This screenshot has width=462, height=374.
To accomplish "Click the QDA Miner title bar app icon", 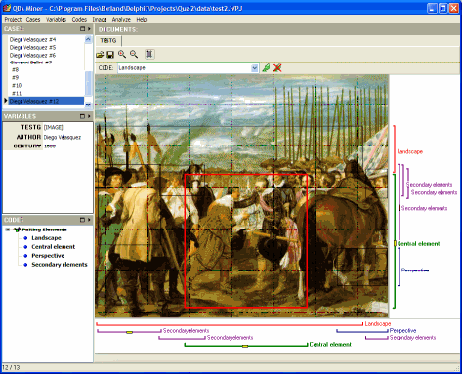I will tap(7, 8).
